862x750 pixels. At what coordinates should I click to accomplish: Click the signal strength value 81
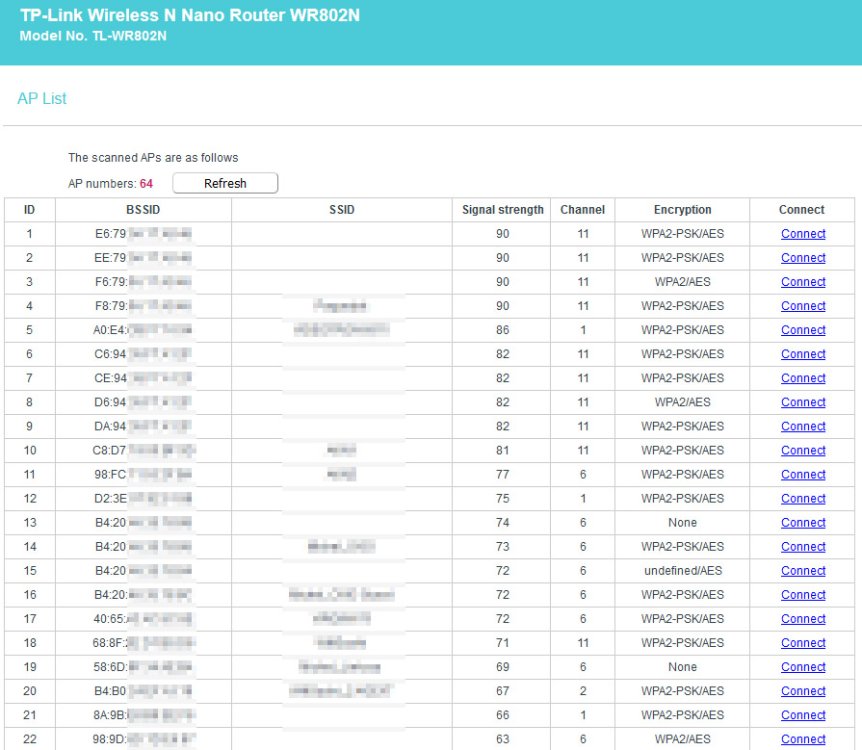click(502, 450)
